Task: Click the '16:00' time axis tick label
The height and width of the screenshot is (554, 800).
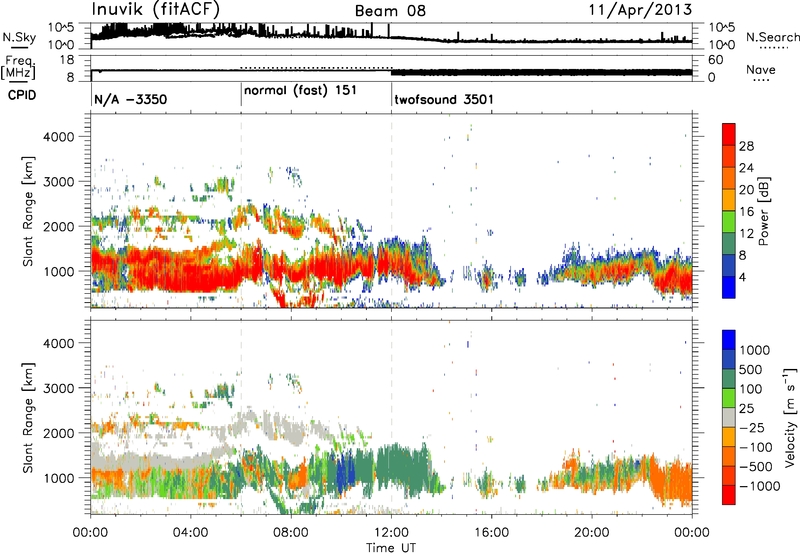Action: point(491,533)
